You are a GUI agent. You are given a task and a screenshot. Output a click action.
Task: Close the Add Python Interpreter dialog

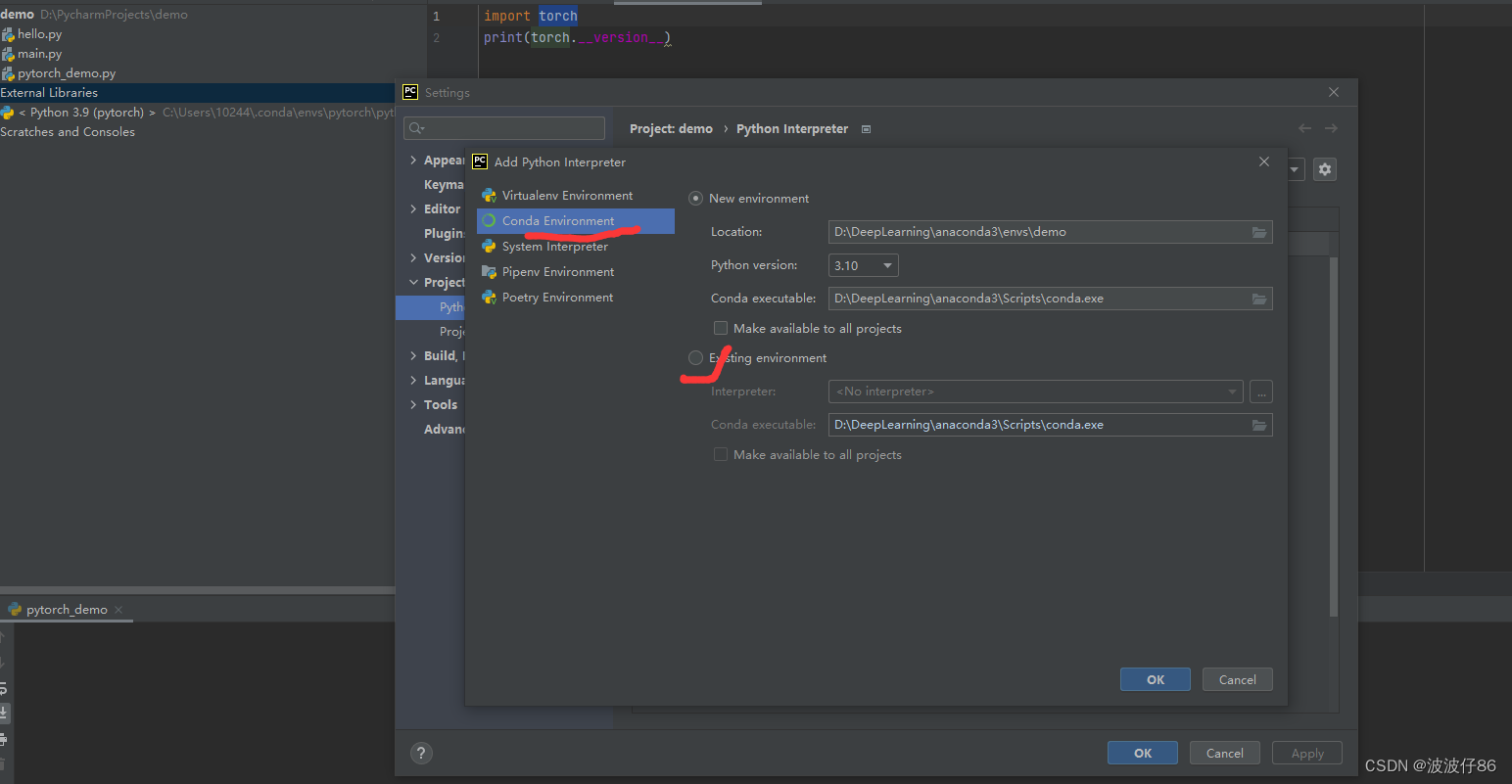click(x=1264, y=161)
